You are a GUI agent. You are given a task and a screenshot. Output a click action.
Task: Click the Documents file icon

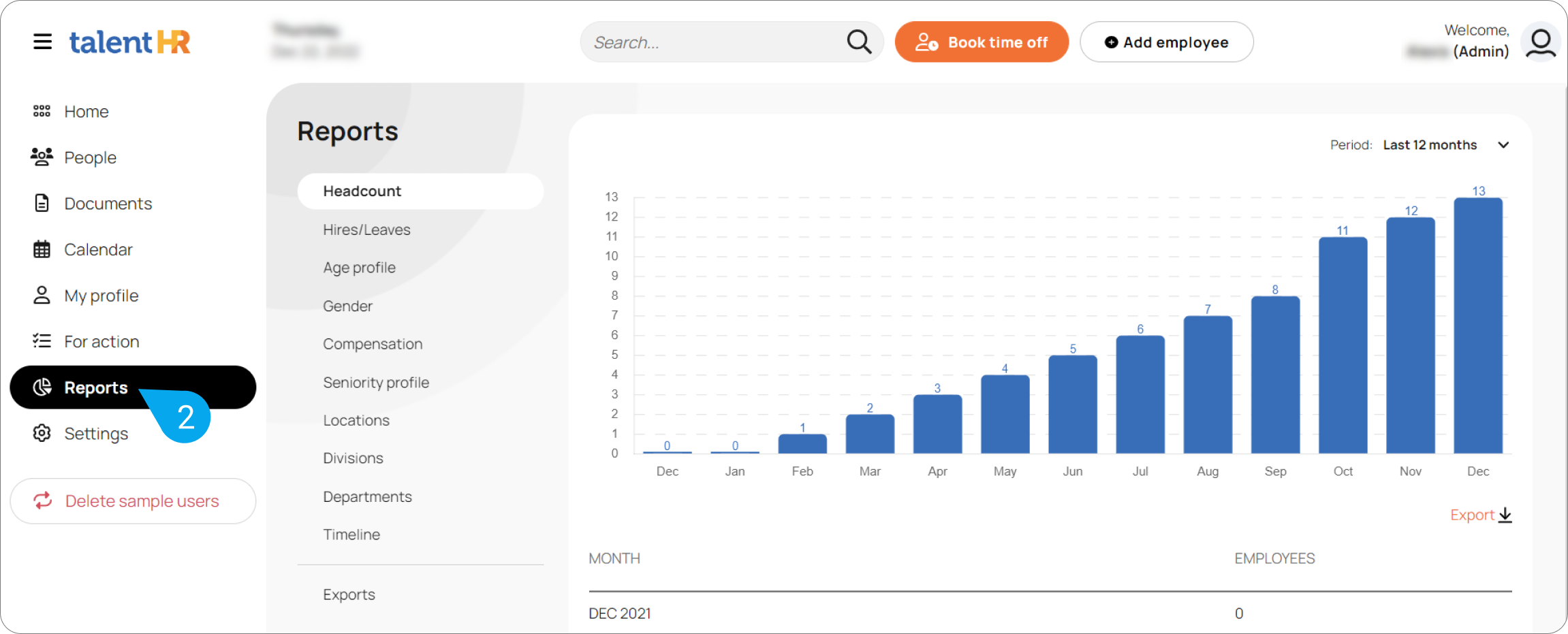point(42,203)
